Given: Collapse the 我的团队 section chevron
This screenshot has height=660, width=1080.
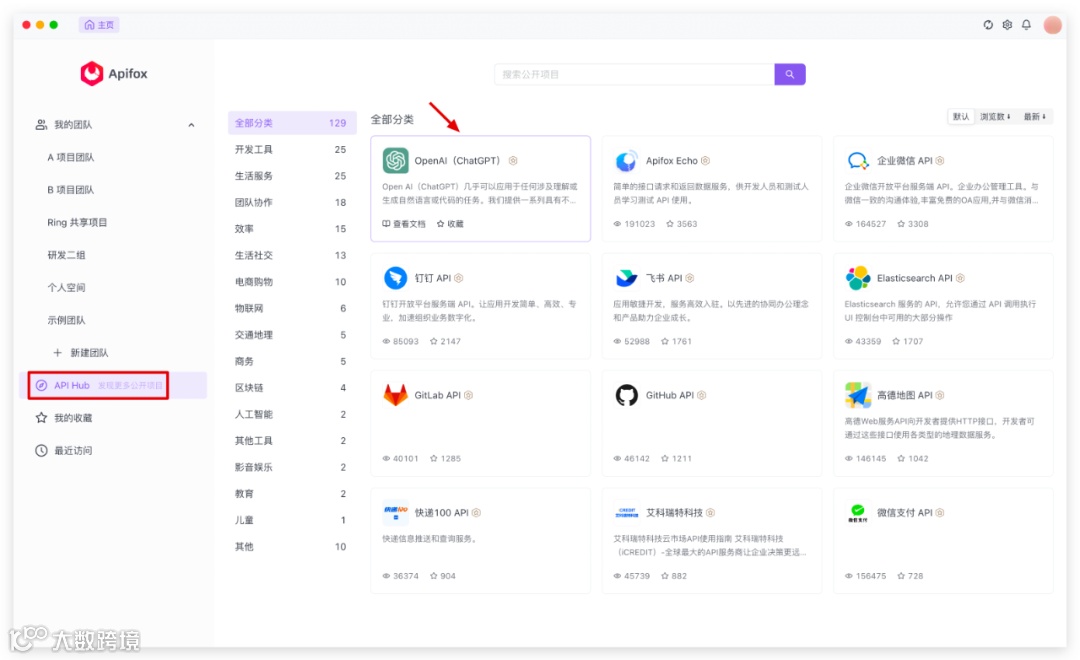Looking at the screenshot, I should [x=191, y=125].
